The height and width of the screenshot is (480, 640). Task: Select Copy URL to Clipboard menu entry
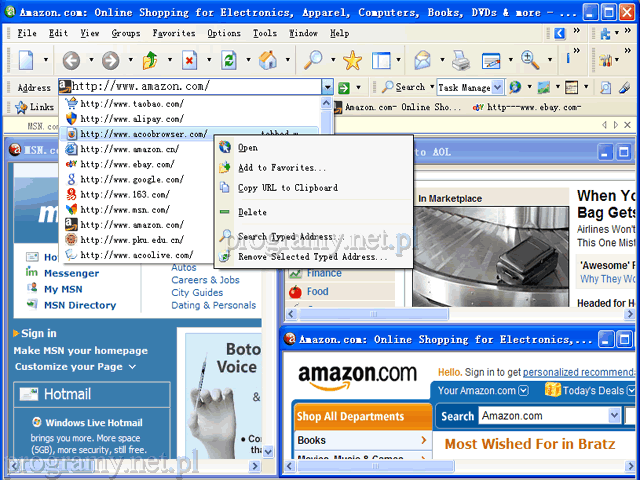tap(287, 188)
